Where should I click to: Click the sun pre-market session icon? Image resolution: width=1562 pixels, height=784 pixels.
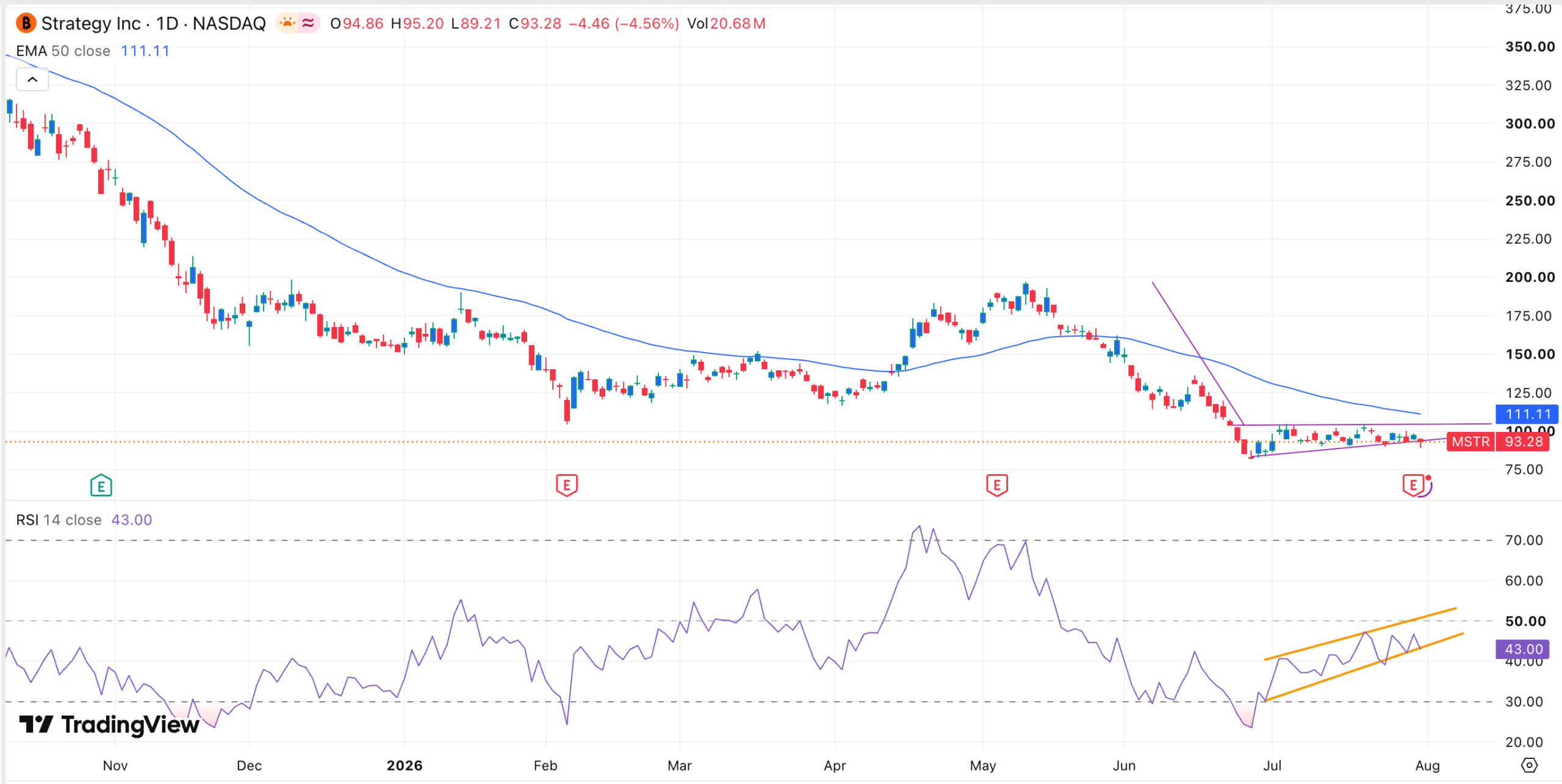(x=287, y=23)
